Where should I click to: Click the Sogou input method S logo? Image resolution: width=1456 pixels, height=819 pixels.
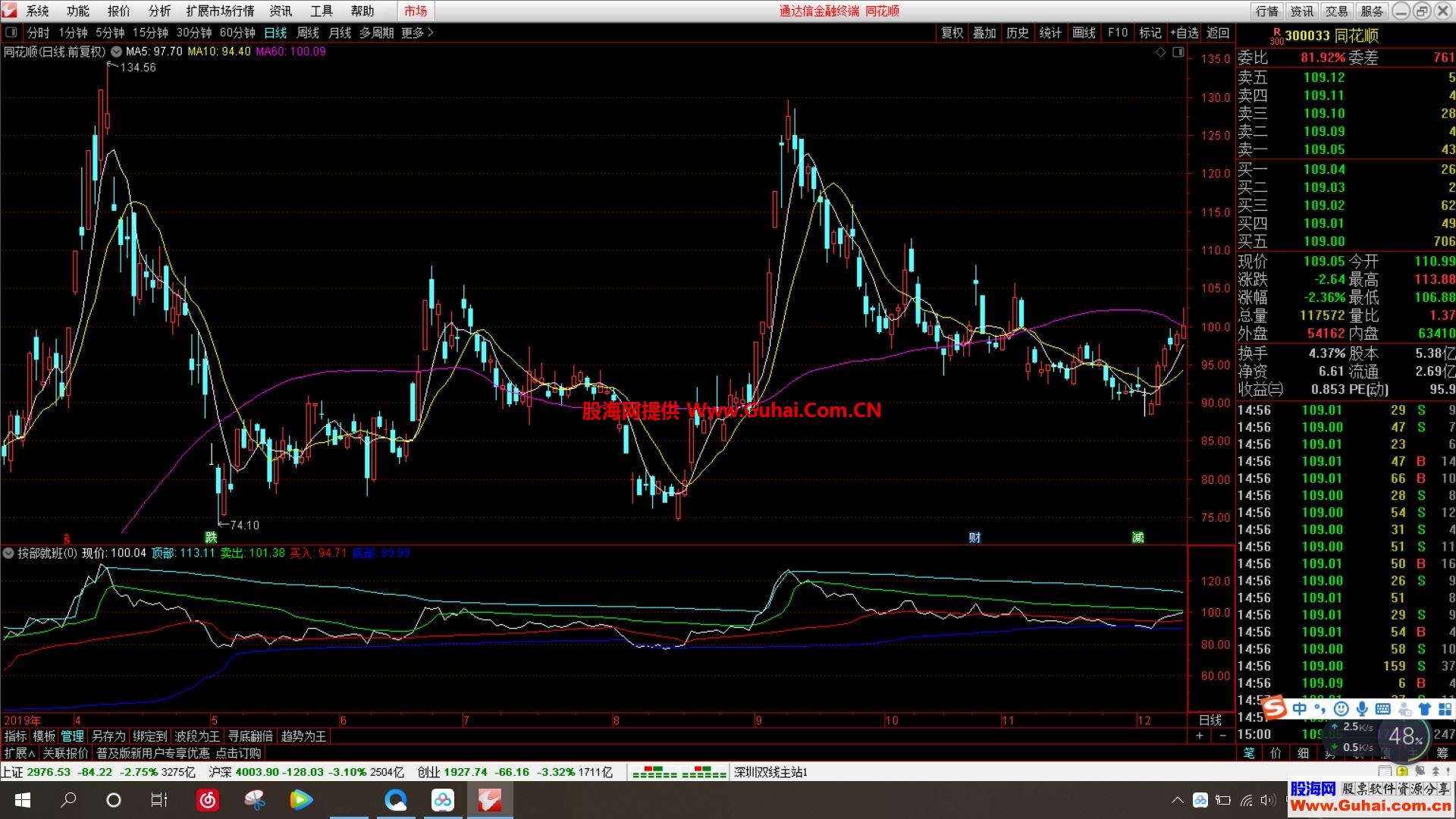pos(1275,708)
